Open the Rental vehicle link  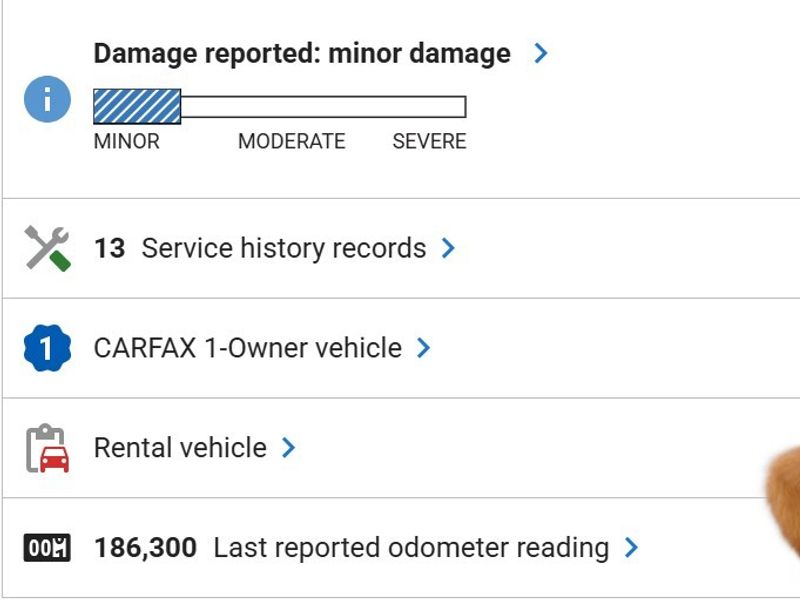click(180, 448)
